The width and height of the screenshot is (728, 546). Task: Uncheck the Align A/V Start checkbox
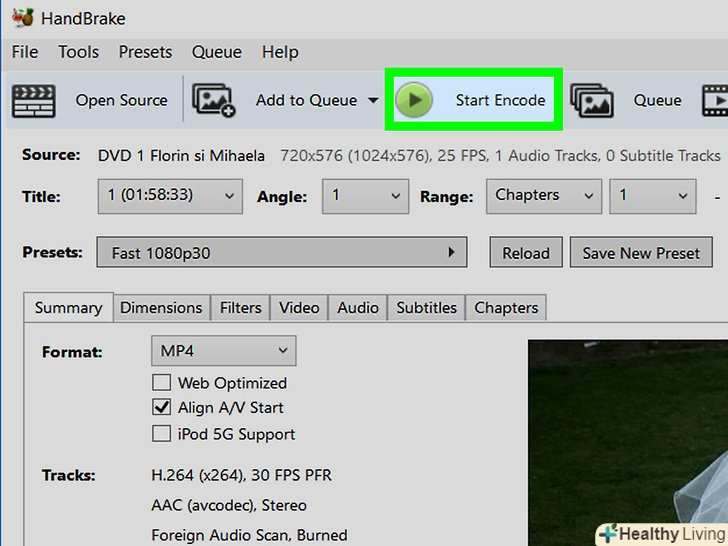pos(161,407)
